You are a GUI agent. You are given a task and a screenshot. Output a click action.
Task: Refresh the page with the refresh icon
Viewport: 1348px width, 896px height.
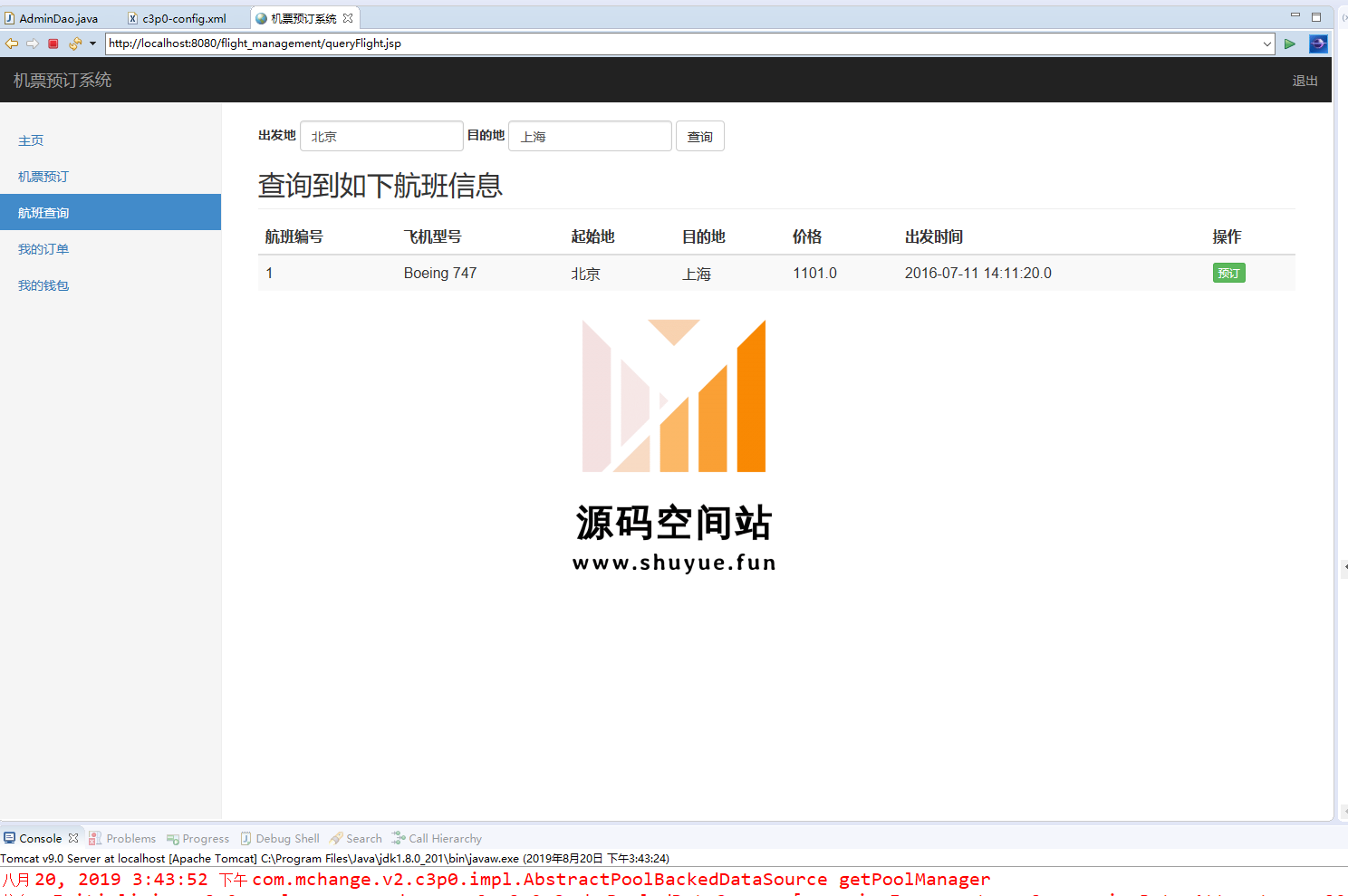point(75,43)
